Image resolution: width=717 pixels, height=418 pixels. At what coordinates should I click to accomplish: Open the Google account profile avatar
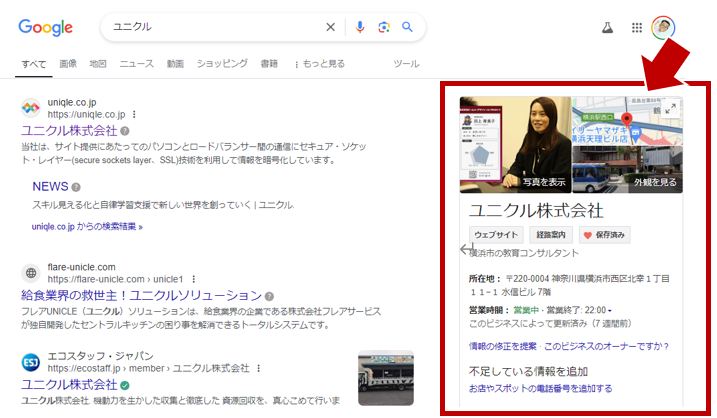click(663, 28)
